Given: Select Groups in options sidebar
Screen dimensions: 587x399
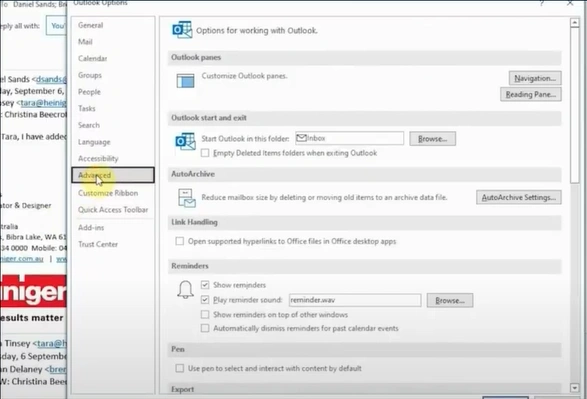Looking at the screenshot, I should 113,75.
